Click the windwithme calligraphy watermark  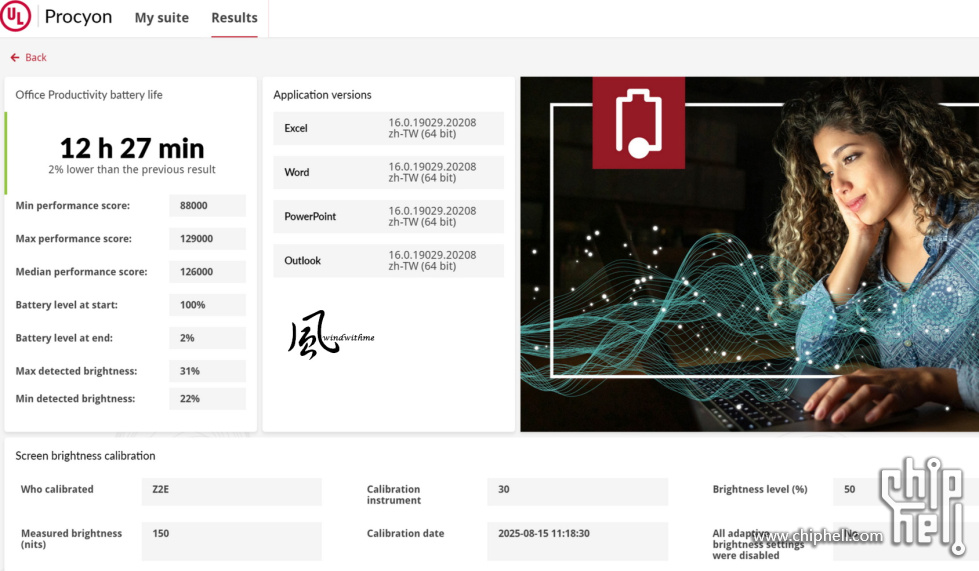330,335
